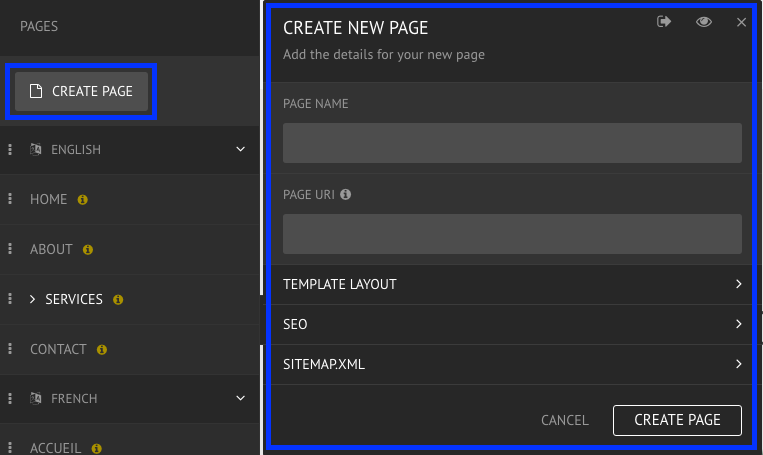Expand the Template Layout section
The height and width of the screenshot is (455, 763).
point(512,284)
